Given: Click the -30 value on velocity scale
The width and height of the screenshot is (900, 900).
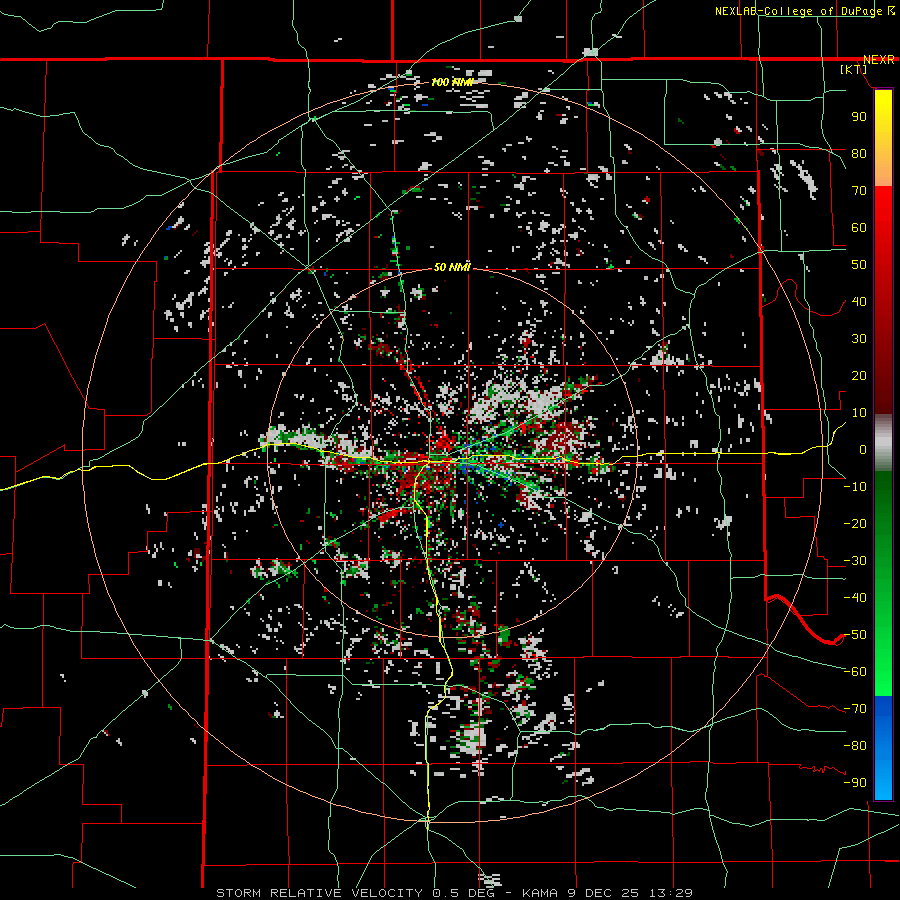Looking at the screenshot, I should click(855, 561).
